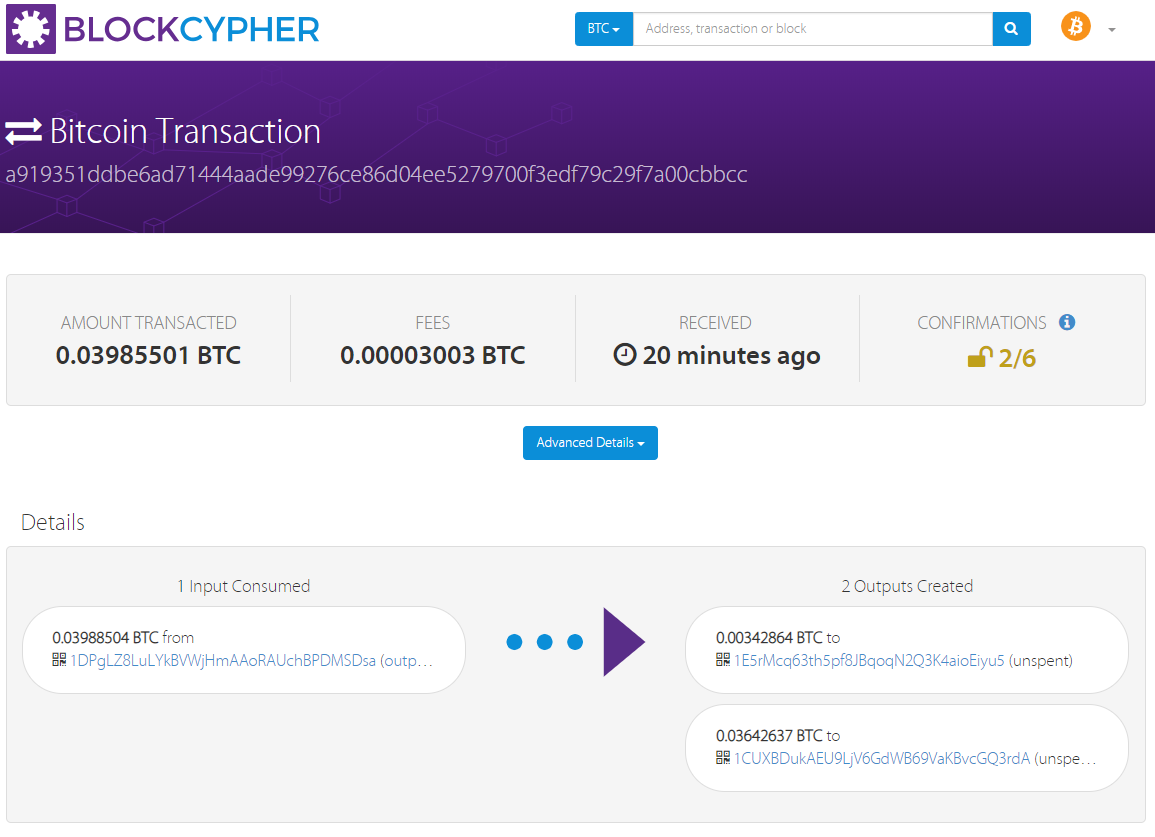
Task: Click the unlocked padlock confirmations icon
Action: (980, 357)
